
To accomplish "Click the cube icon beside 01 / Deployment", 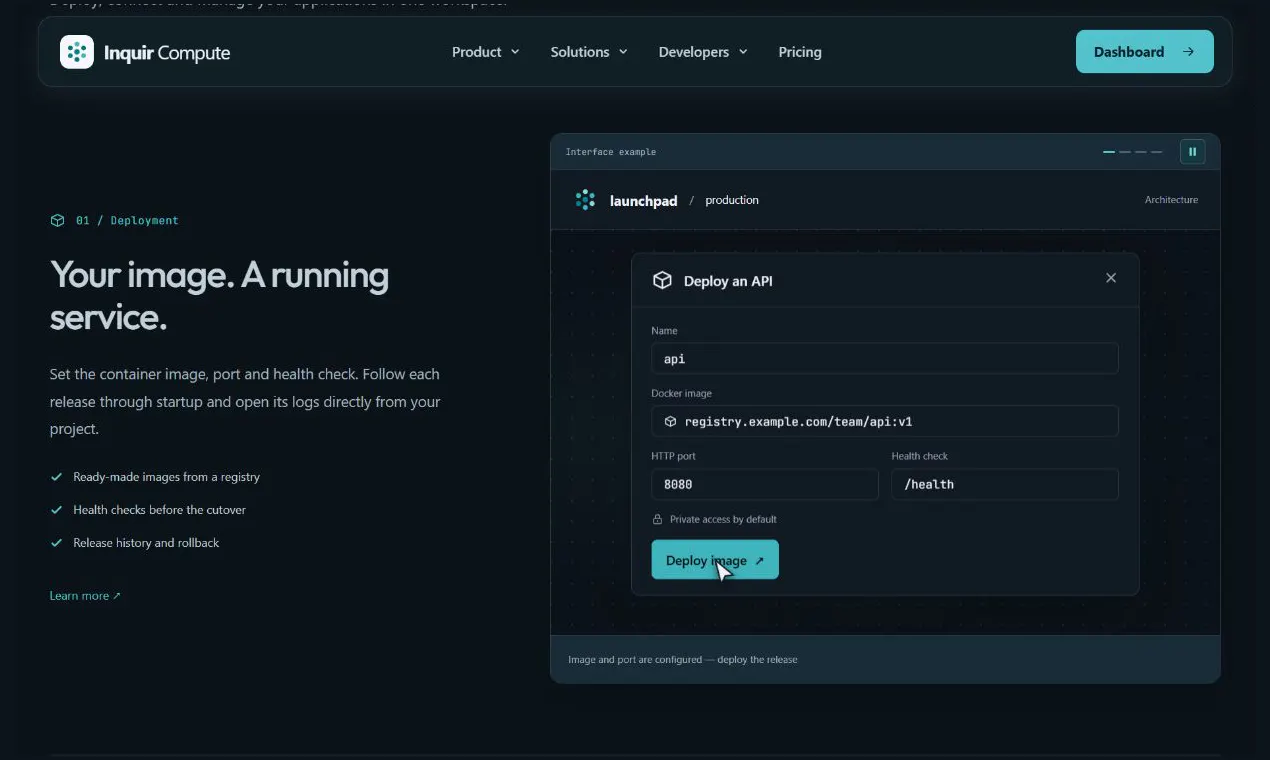I will point(57,220).
